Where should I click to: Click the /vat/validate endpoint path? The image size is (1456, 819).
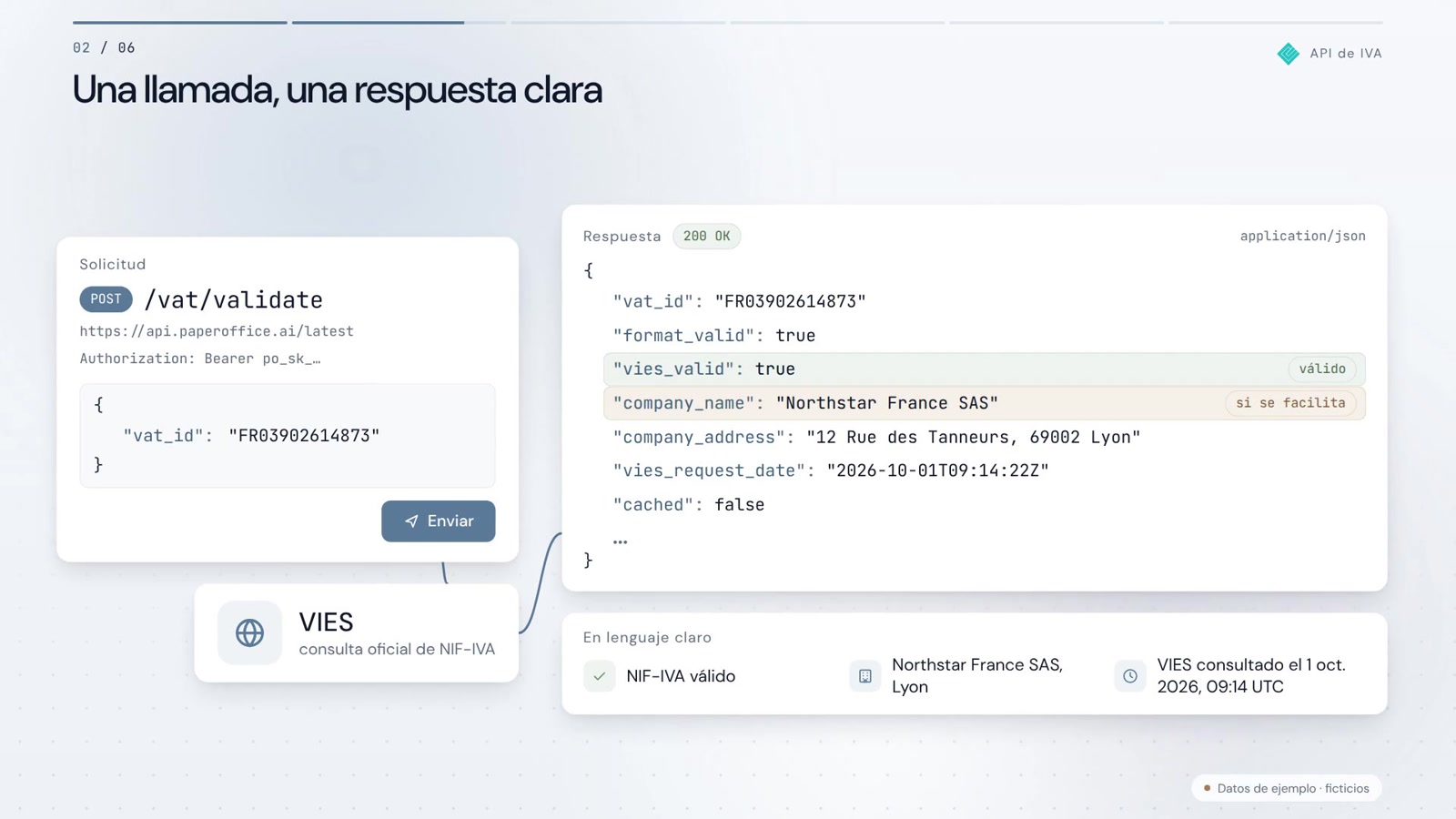coord(234,299)
